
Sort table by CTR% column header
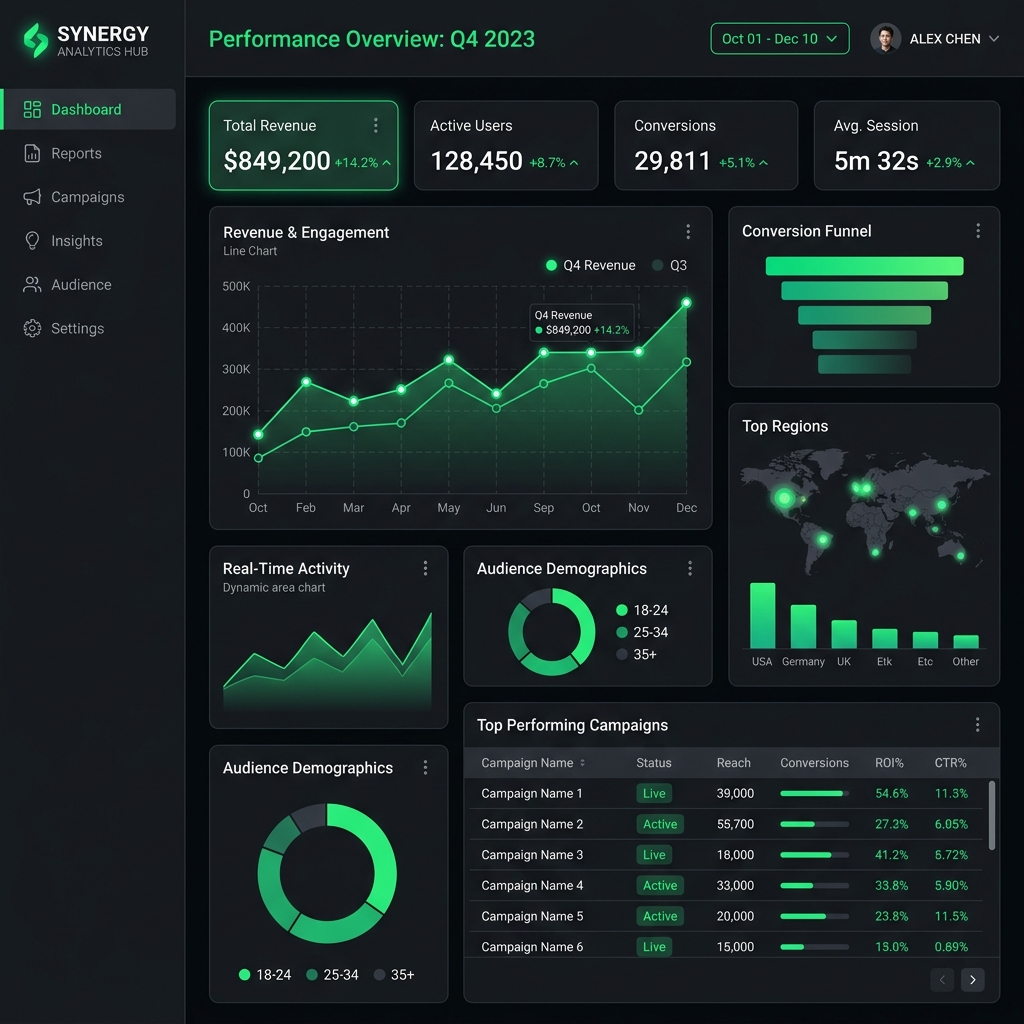point(950,763)
